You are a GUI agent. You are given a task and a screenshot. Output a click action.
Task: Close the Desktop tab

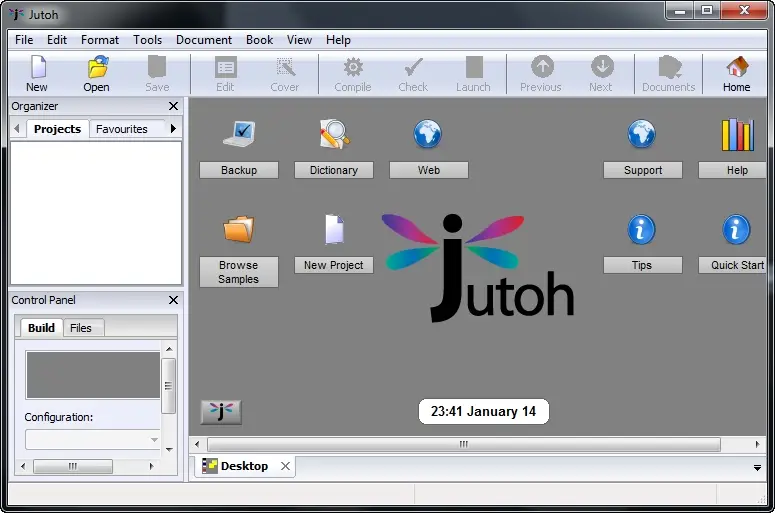(285, 466)
